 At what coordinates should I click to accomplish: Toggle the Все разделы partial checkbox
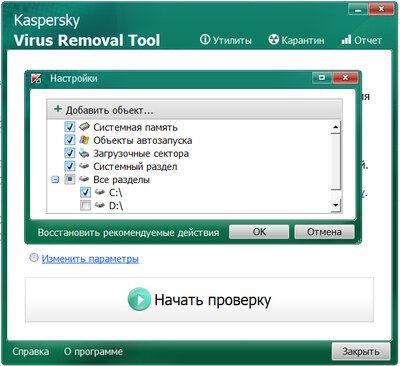(70, 179)
